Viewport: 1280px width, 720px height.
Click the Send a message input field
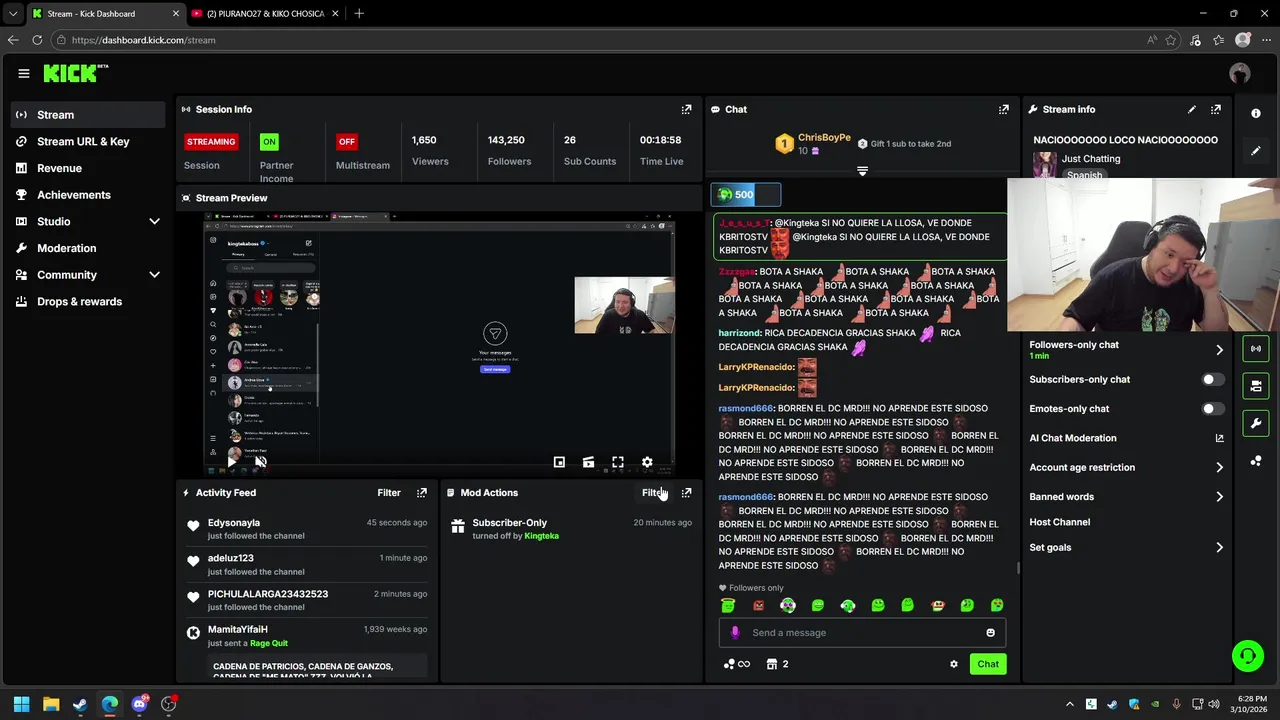coord(862,632)
